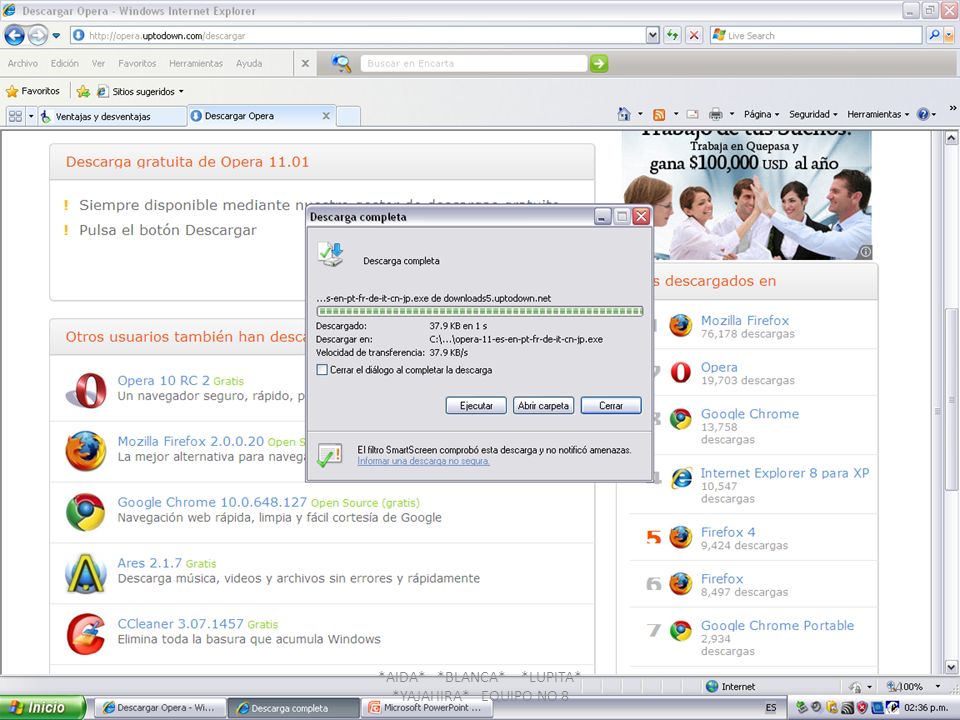Screen dimensions: 960x720
Task: Open the Página menu dropdown
Action: click(761, 114)
